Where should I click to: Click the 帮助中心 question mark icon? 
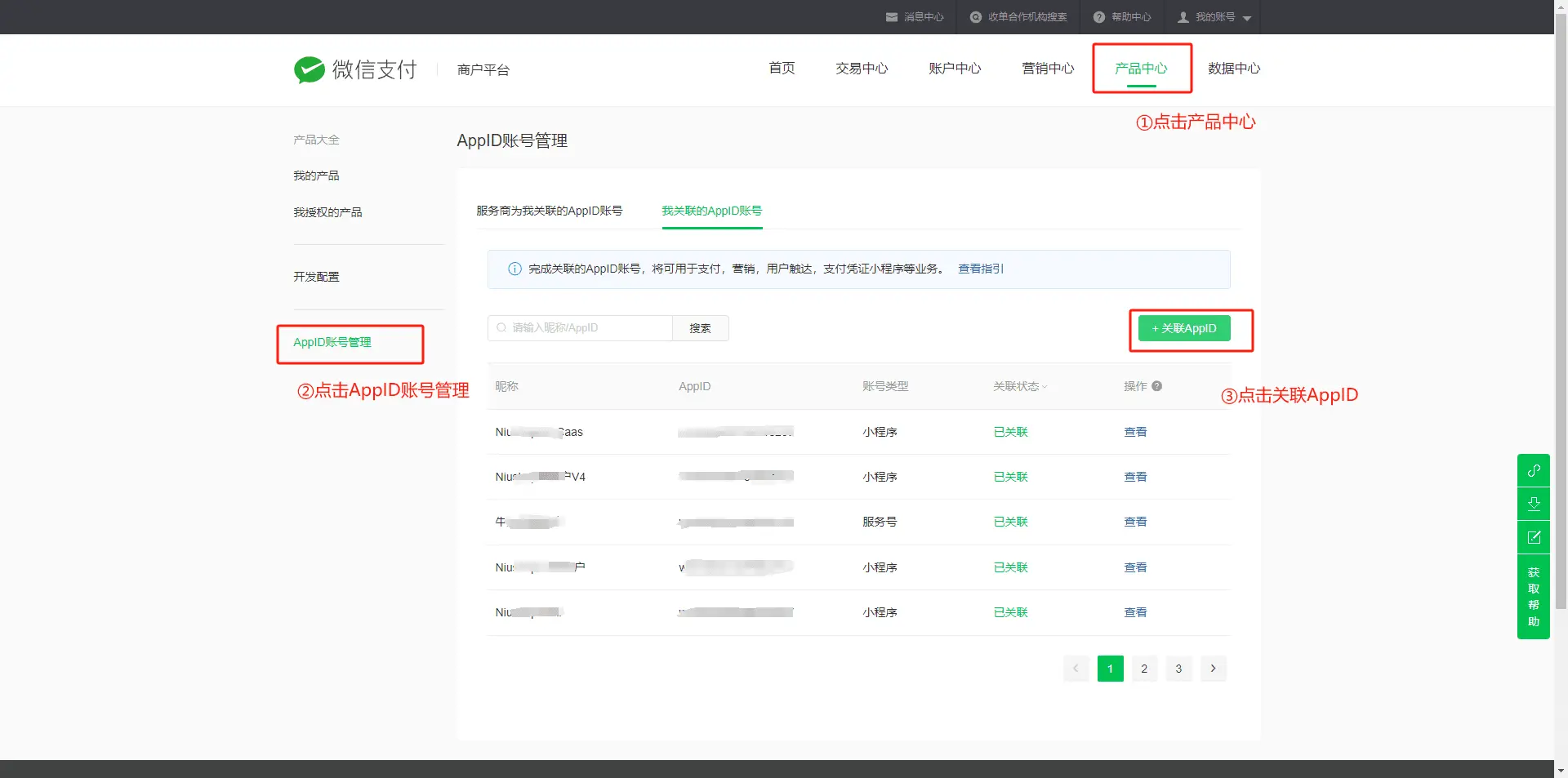click(x=1099, y=17)
